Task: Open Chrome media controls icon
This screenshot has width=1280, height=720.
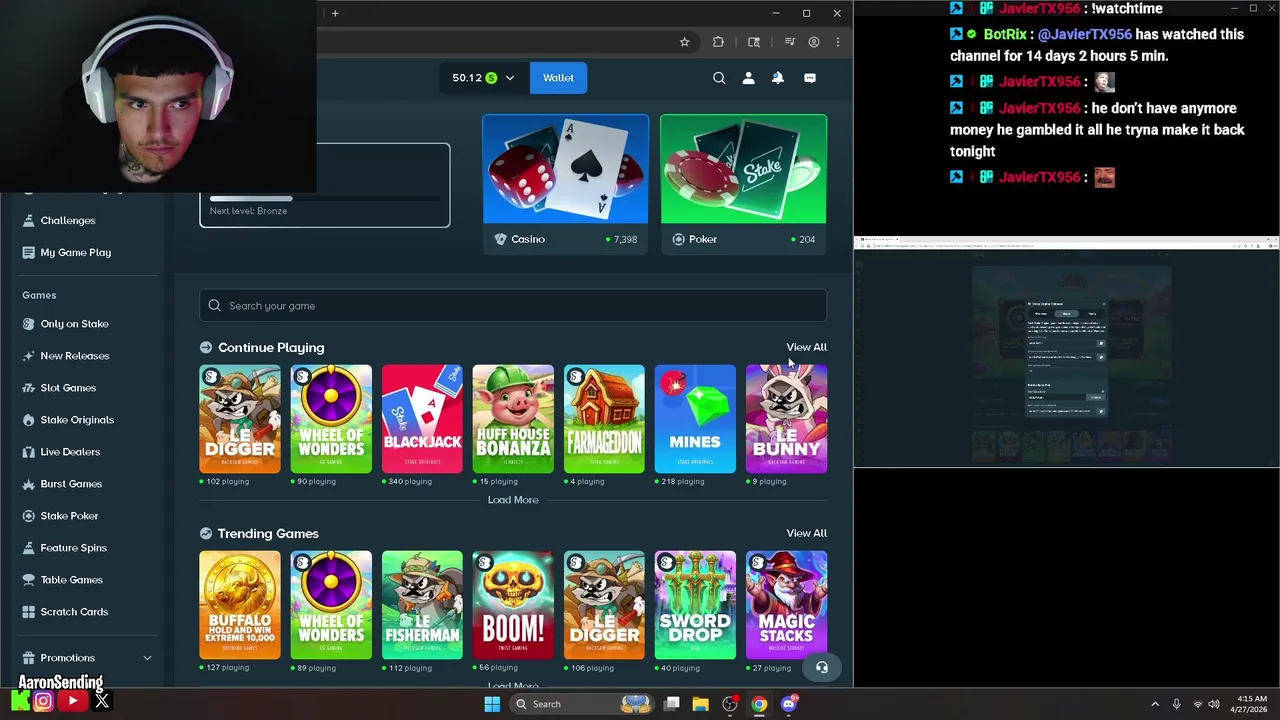Action: click(x=789, y=42)
